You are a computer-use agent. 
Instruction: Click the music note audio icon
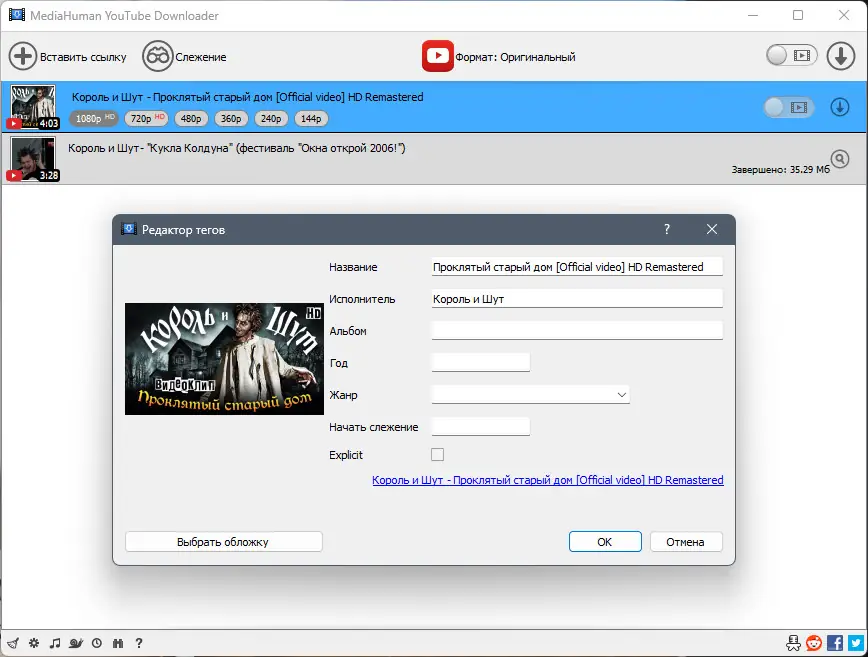[x=56, y=643]
